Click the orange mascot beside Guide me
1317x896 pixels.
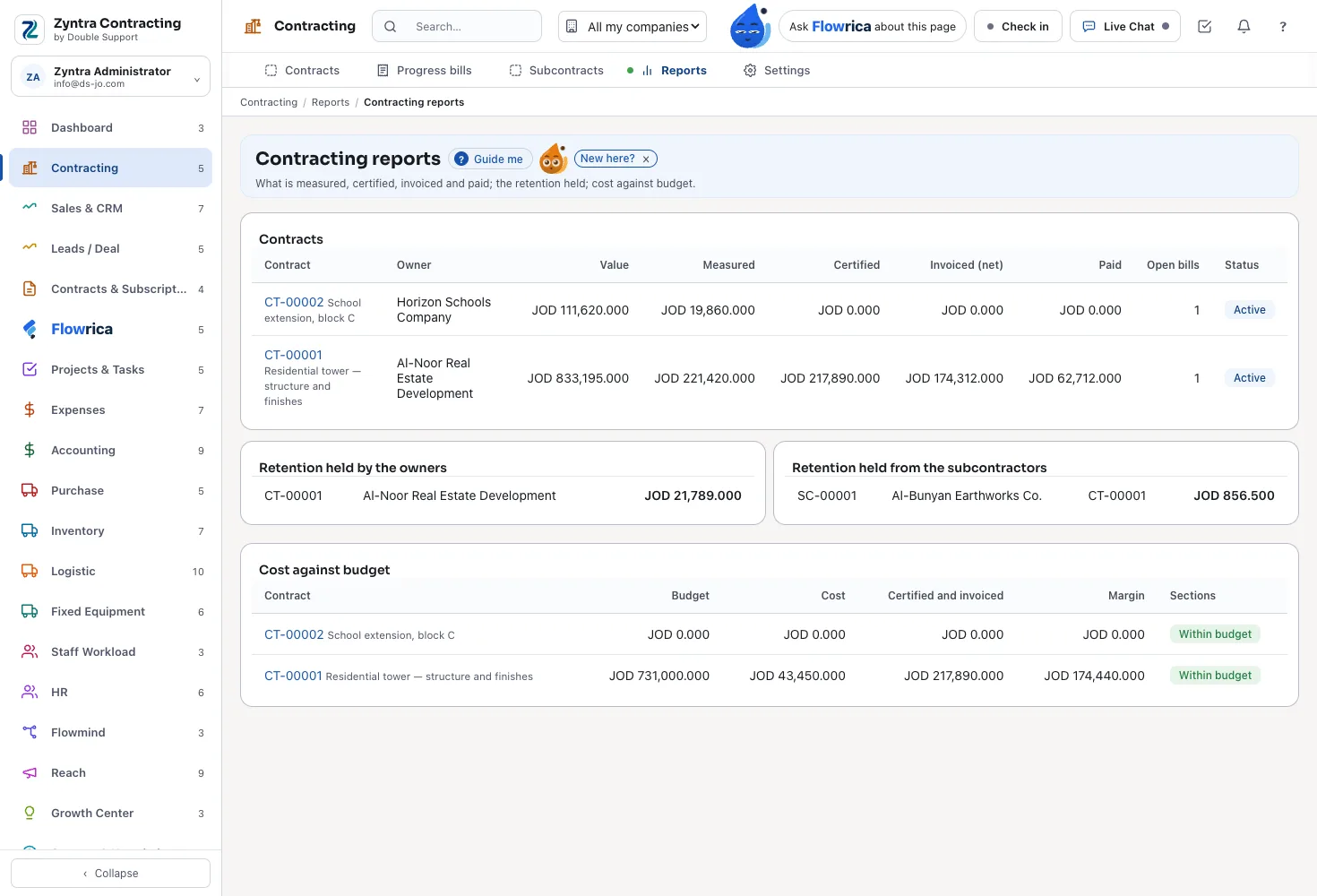pos(554,159)
